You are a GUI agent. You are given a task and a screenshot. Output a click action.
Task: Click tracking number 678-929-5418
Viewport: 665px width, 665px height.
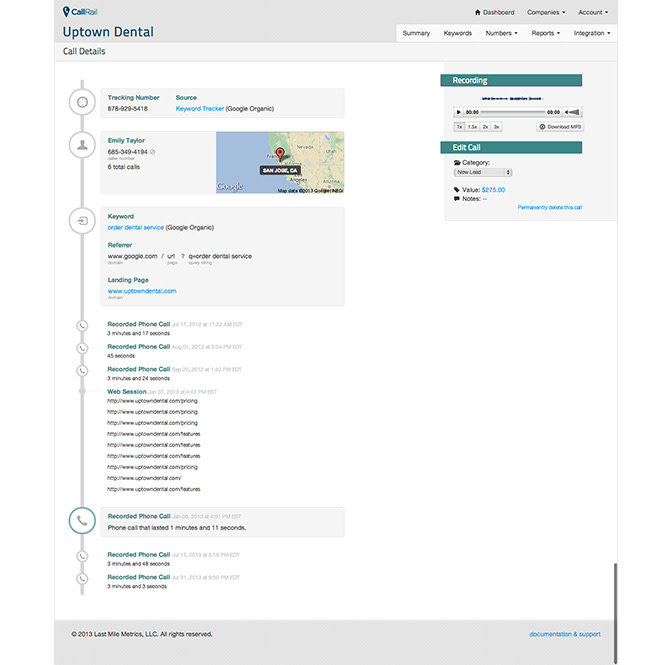(x=127, y=109)
